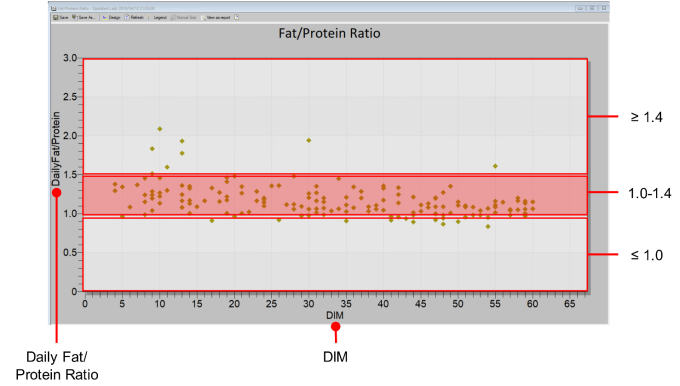Image resolution: width=680 pixels, height=386 pixels.
Task: Click the DIM x-axis label
Action: pyautogui.click(x=335, y=315)
